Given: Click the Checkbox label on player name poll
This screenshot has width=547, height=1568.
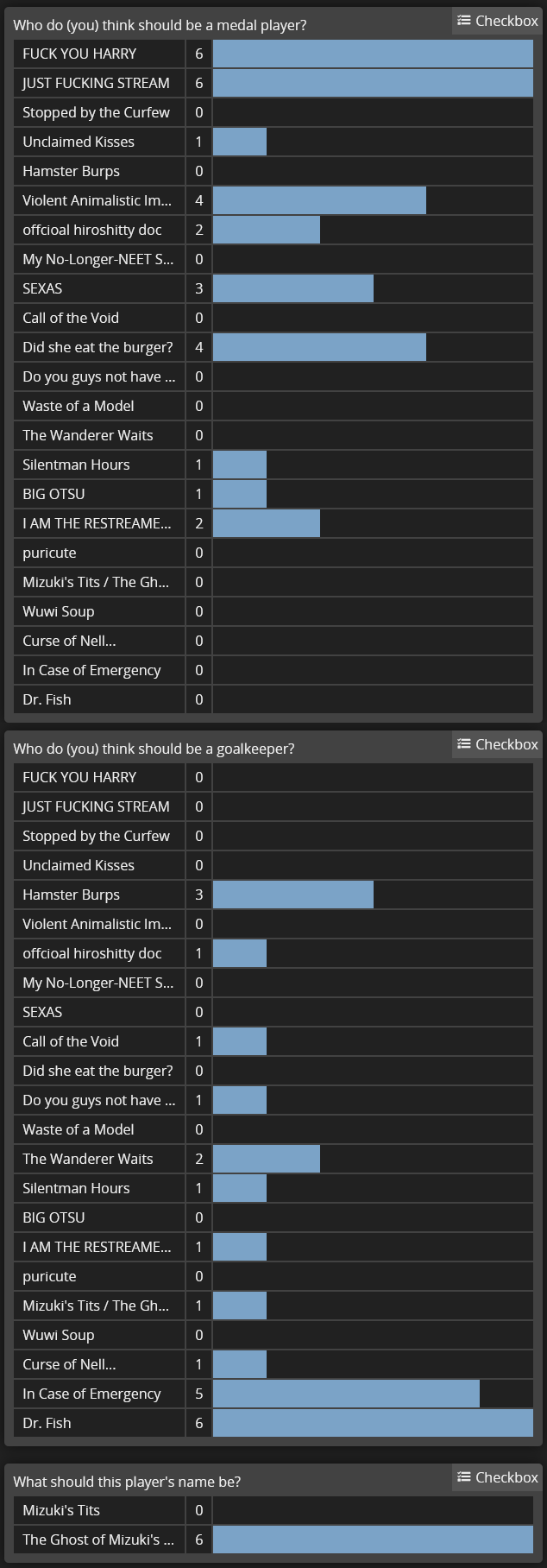Looking at the screenshot, I should 498,1477.
